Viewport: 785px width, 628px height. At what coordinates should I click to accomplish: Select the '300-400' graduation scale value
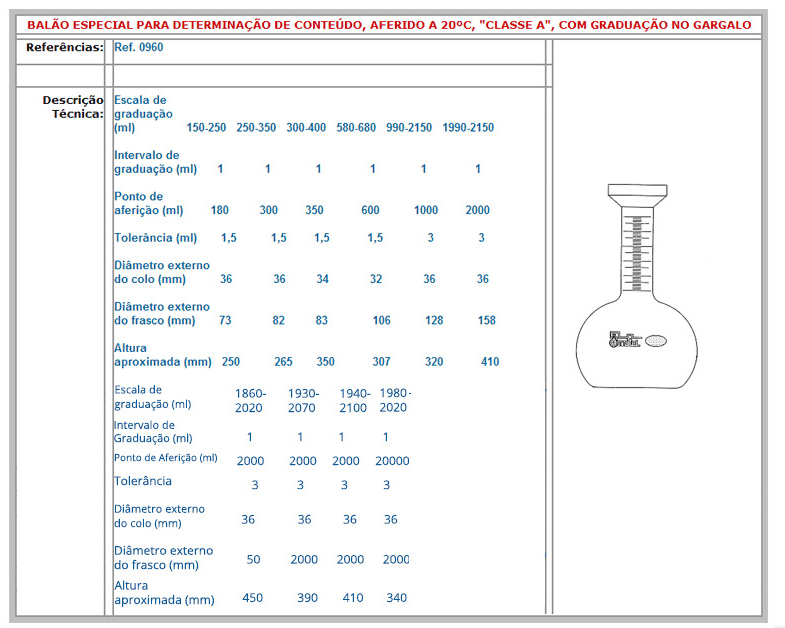coord(306,128)
